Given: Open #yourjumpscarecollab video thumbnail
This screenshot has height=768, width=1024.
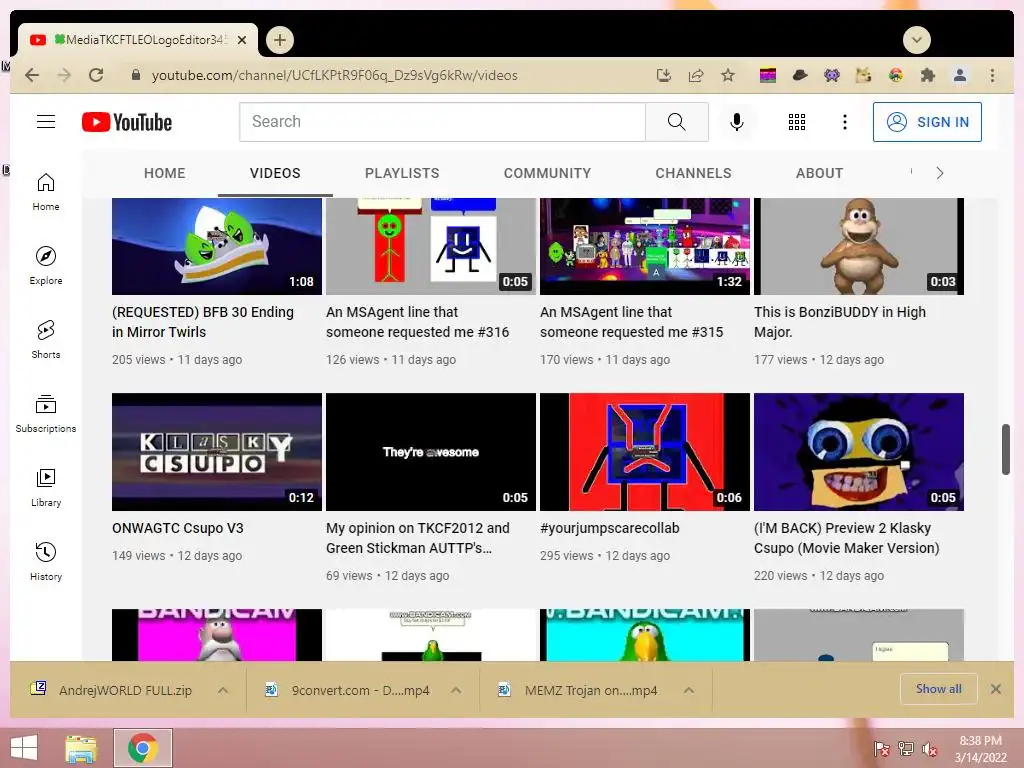Looking at the screenshot, I should click(x=645, y=452).
